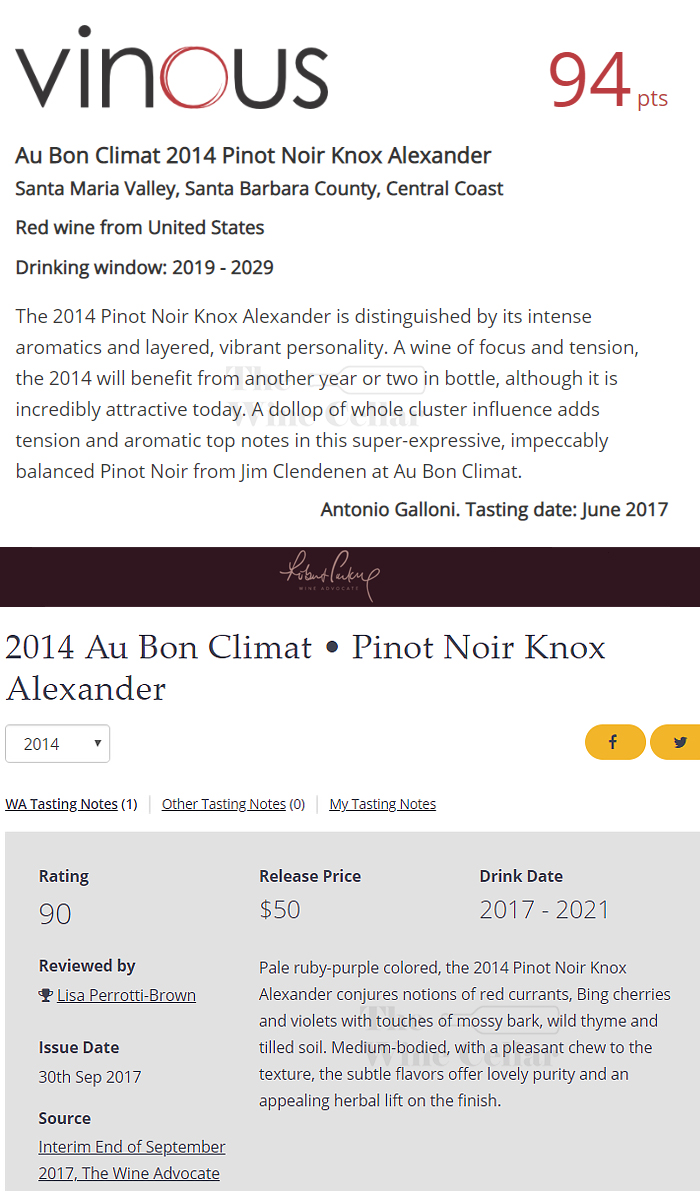Click the rating value 90
Viewport: 700px width, 1193px height.
coord(55,913)
